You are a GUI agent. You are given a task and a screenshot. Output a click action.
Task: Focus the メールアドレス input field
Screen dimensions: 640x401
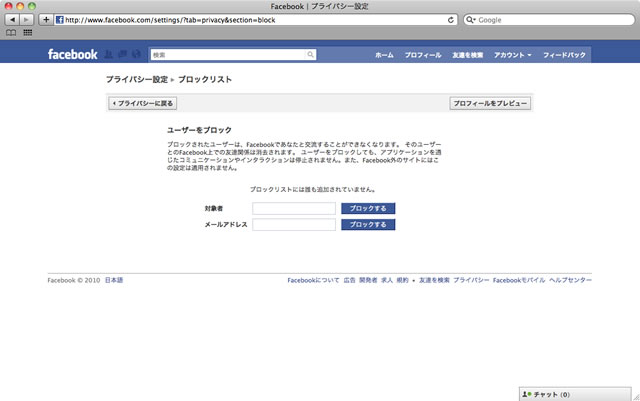pos(294,225)
